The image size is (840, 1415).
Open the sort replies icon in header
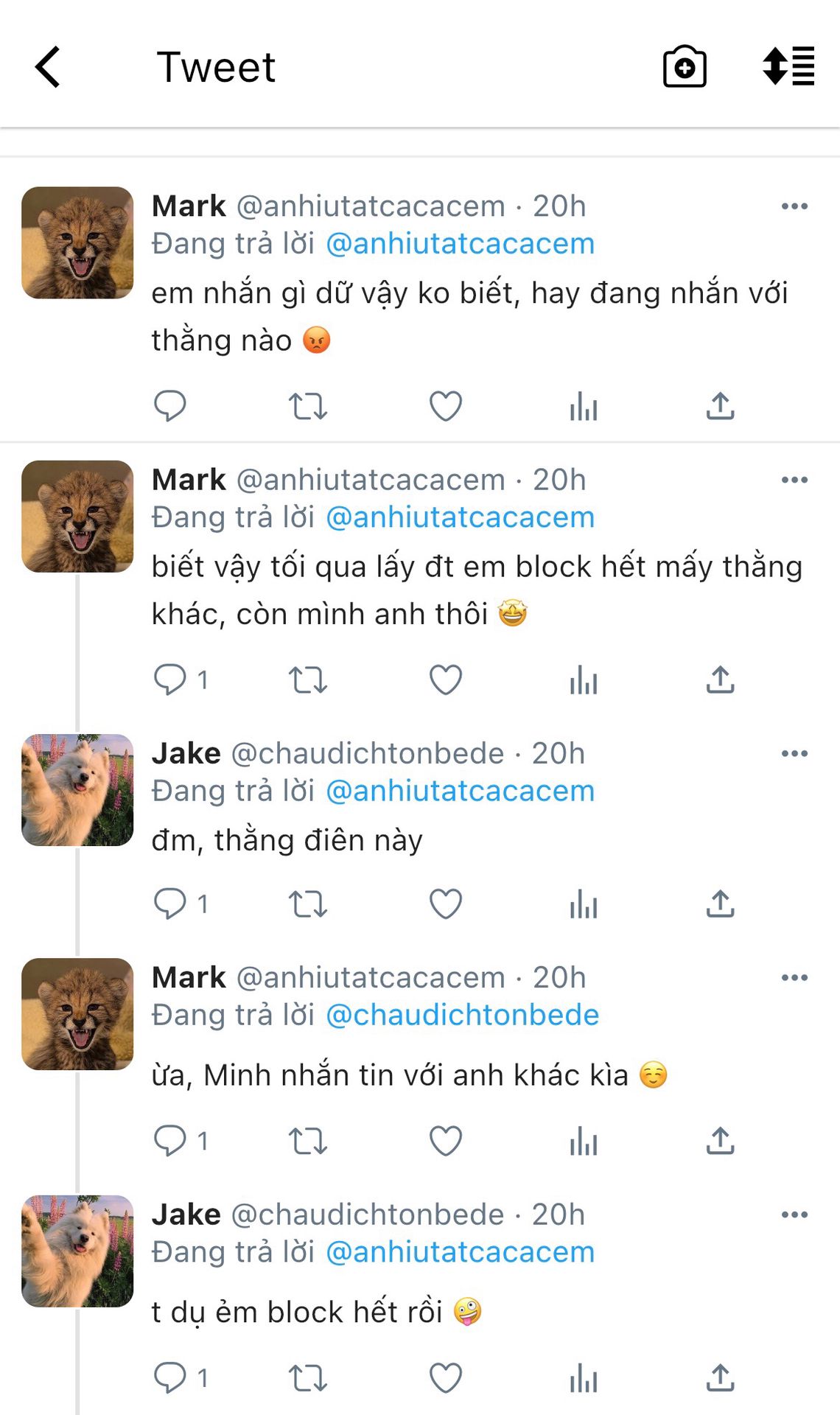[x=788, y=67]
